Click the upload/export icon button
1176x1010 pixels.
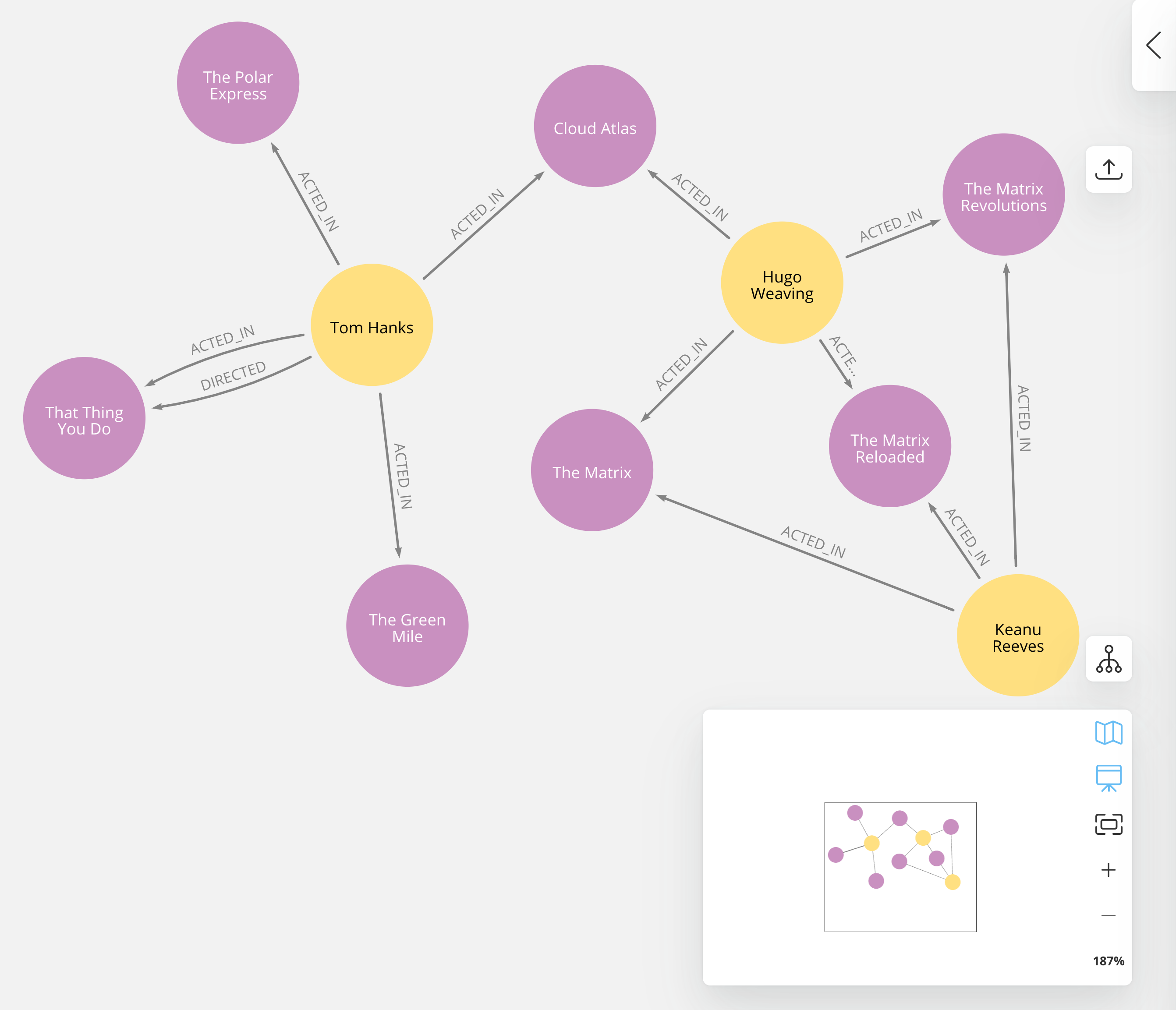[1110, 168]
